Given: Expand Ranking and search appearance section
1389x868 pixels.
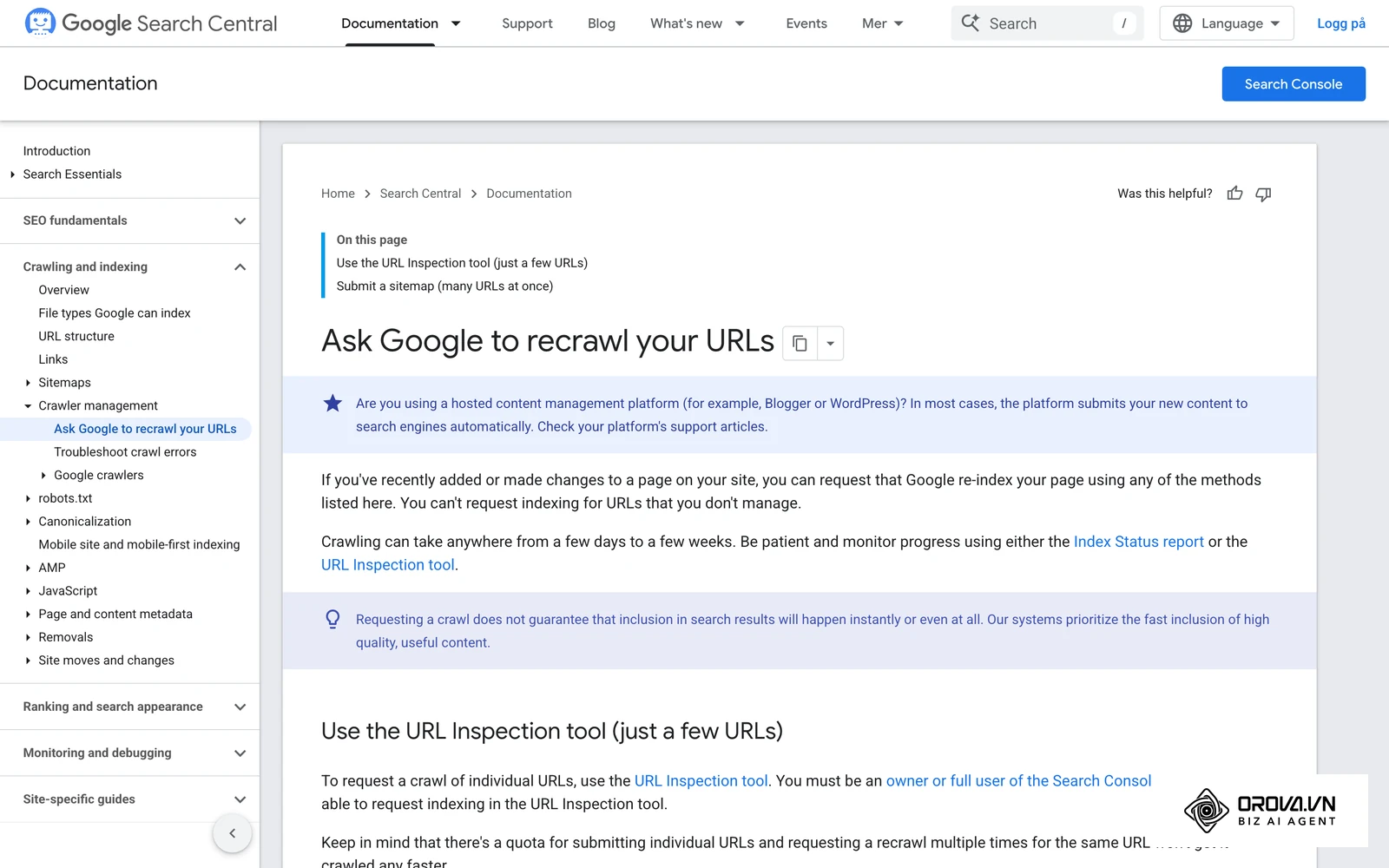Looking at the screenshot, I should coord(240,707).
